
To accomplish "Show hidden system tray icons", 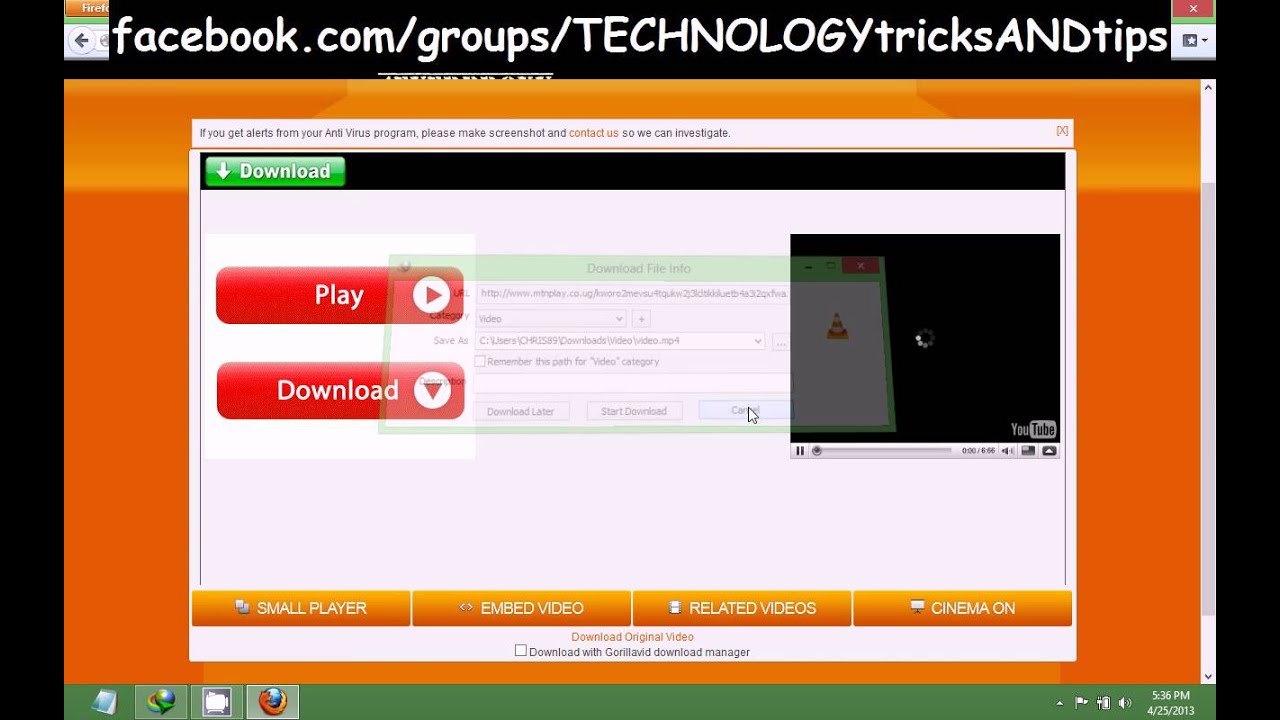I will [1059, 703].
